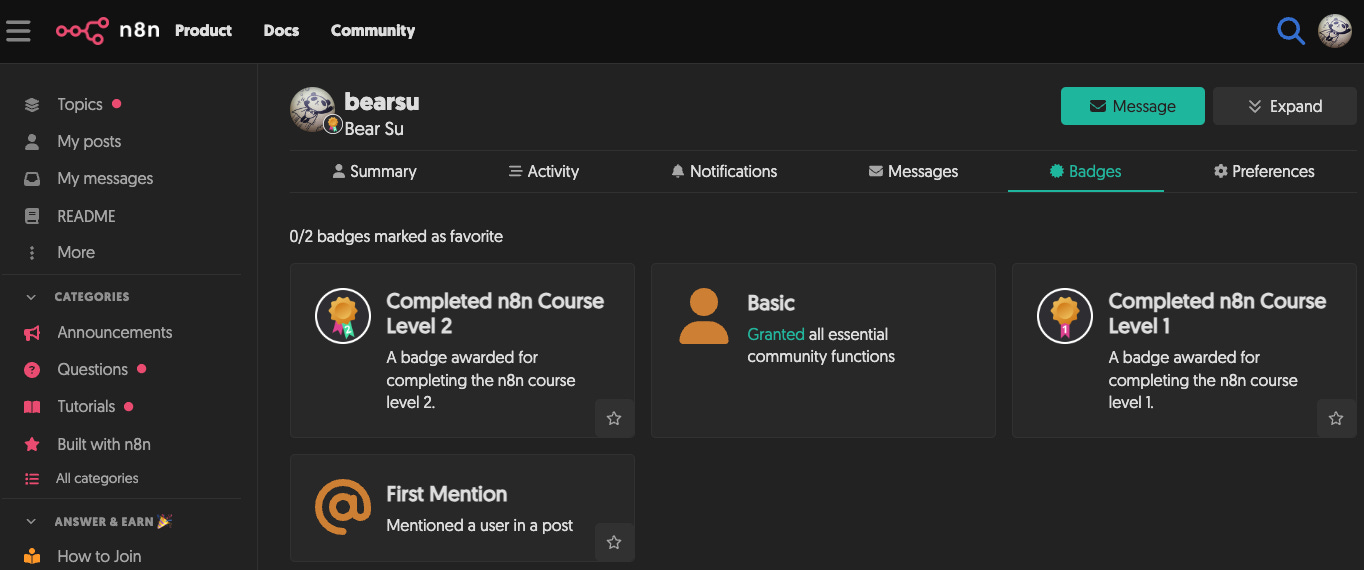Send a message with Message button

(1133, 106)
